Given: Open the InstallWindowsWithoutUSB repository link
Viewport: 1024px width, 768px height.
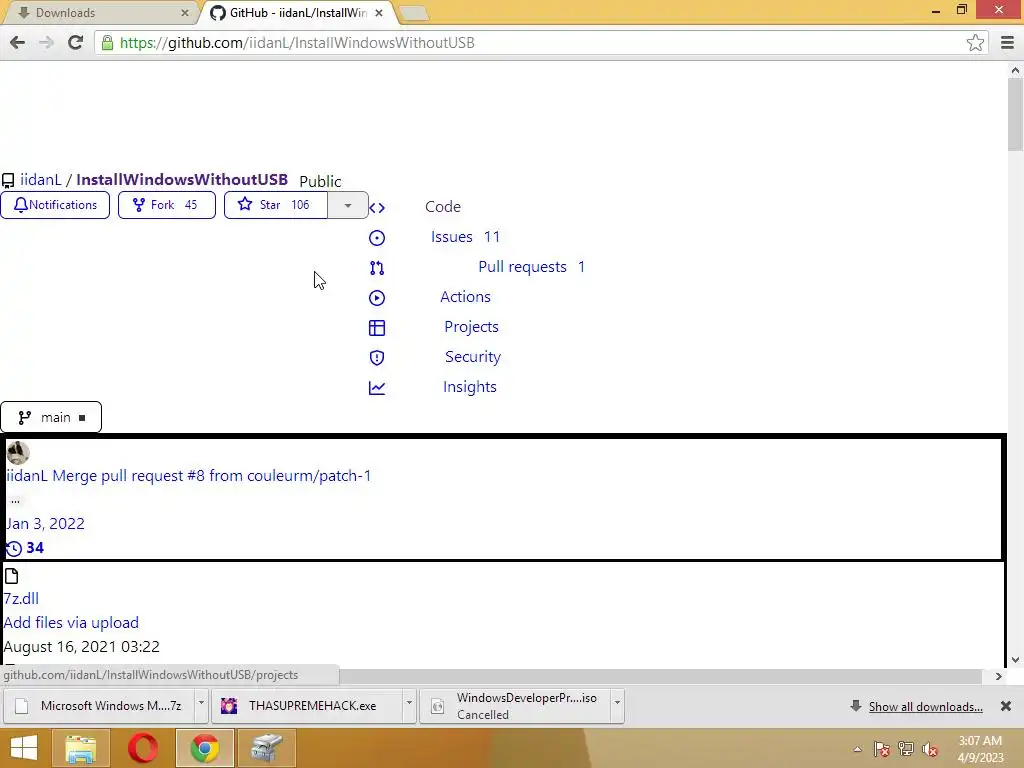Looking at the screenshot, I should click(182, 180).
